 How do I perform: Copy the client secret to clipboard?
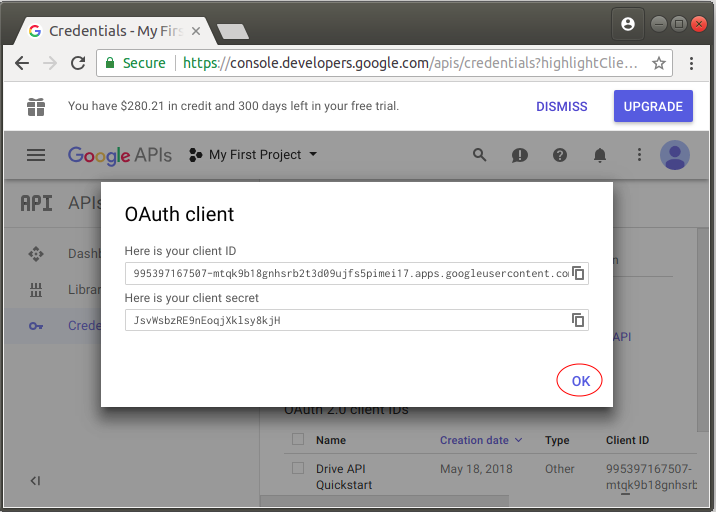tap(578, 320)
